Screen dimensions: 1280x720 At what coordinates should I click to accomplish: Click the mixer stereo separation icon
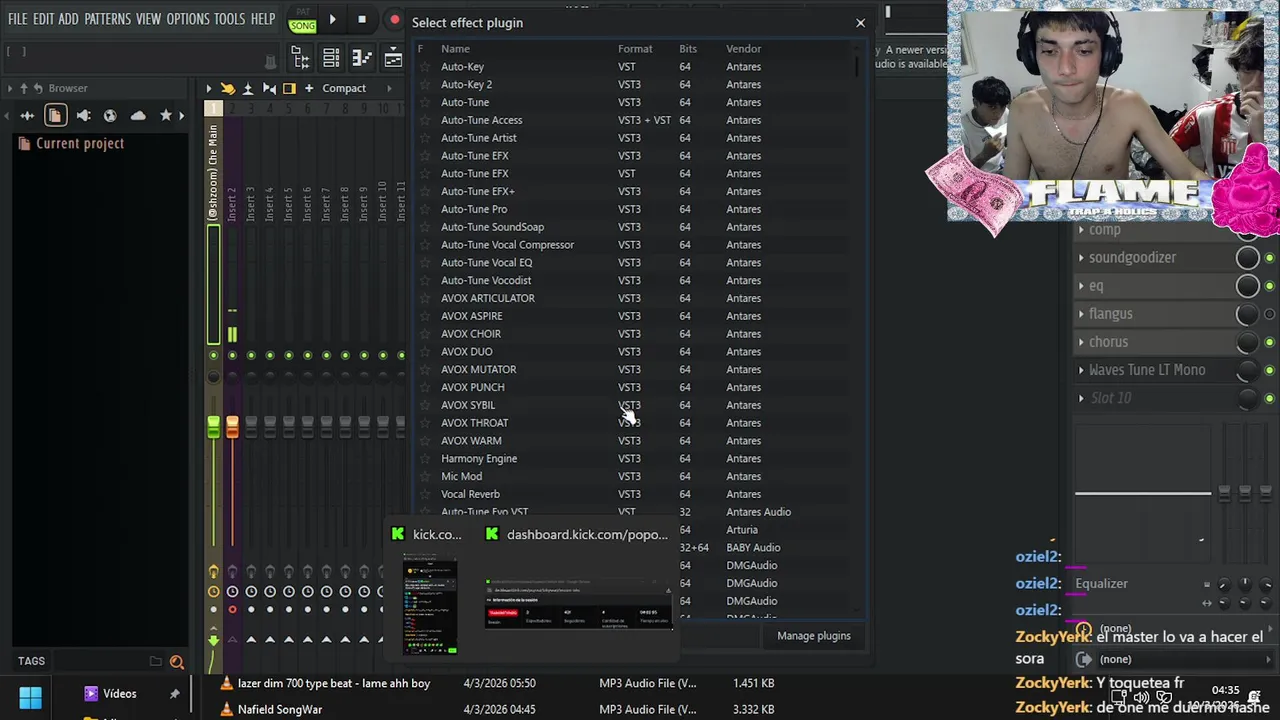(x=269, y=88)
